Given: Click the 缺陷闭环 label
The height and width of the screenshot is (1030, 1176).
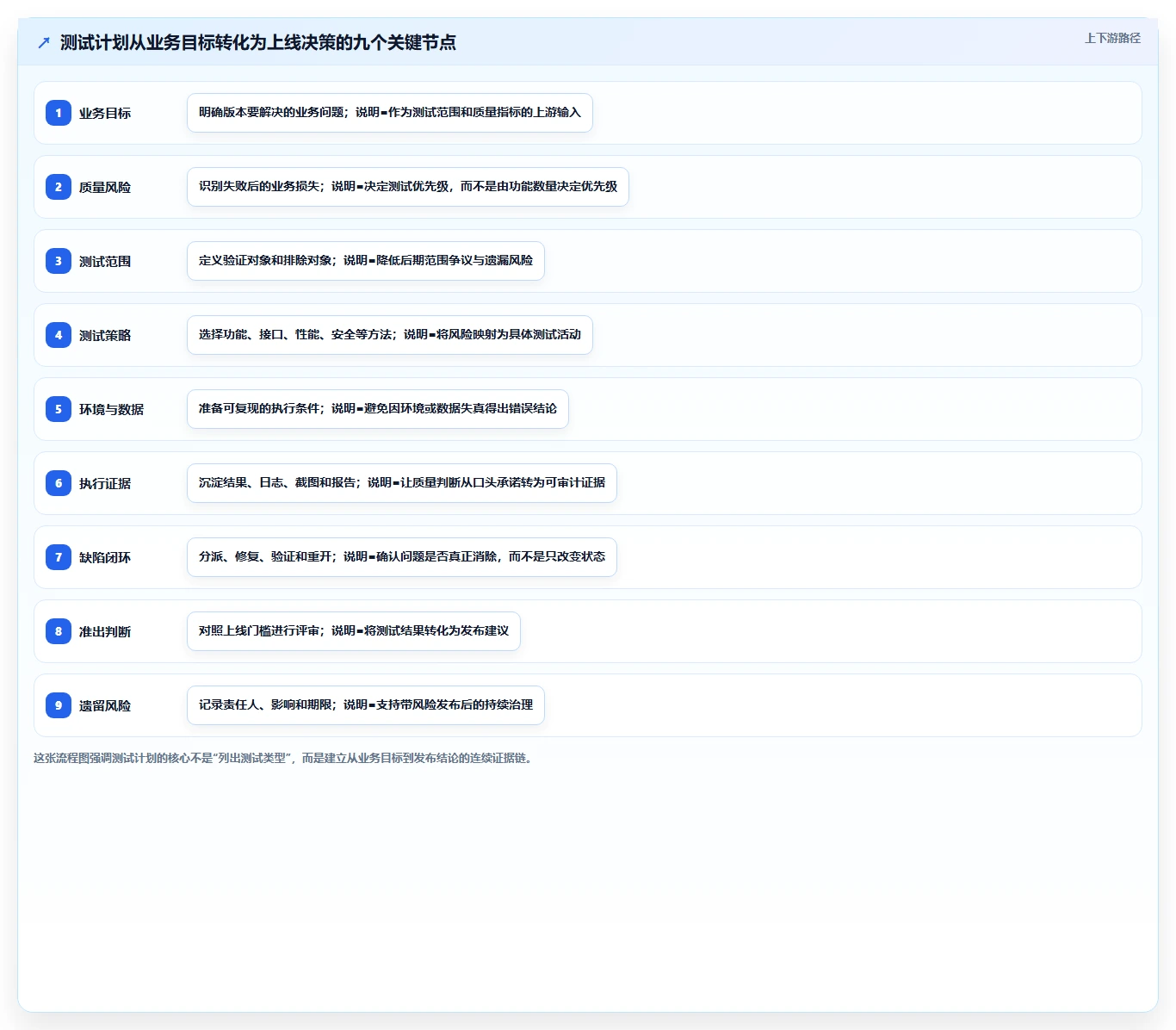Looking at the screenshot, I should point(105,557).
